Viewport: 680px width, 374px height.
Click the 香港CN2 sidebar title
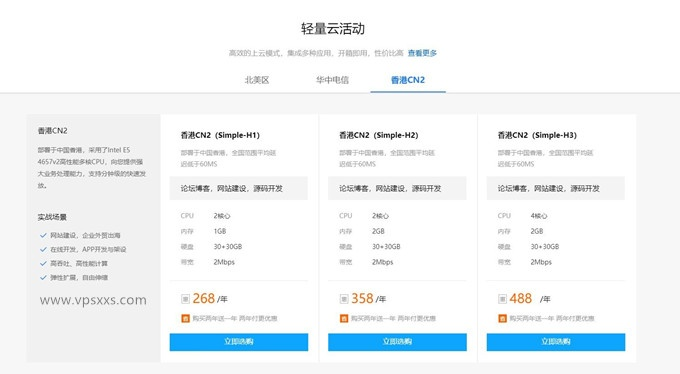[x=52, y=131]
